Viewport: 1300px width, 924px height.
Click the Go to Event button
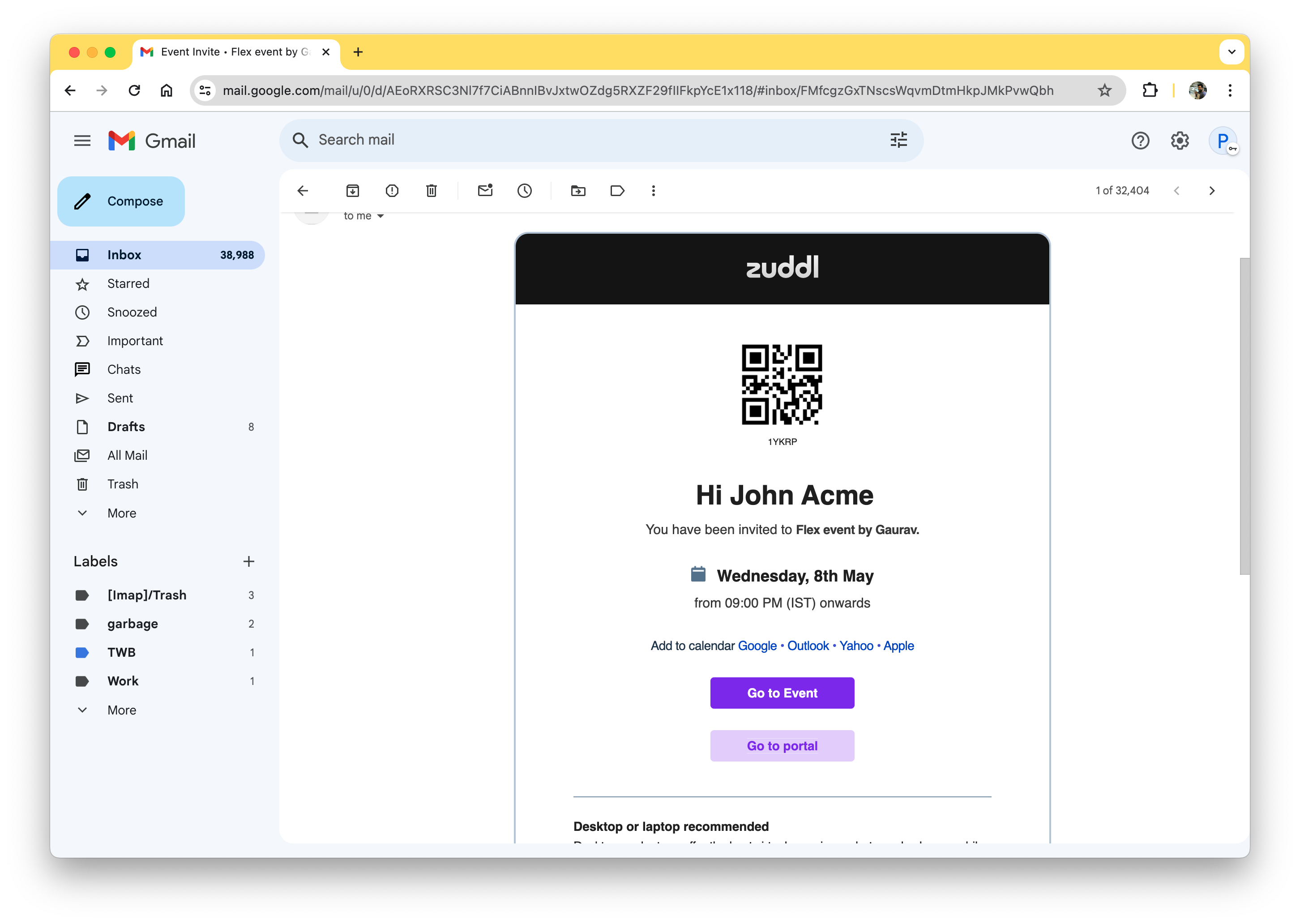click(782, 693)
